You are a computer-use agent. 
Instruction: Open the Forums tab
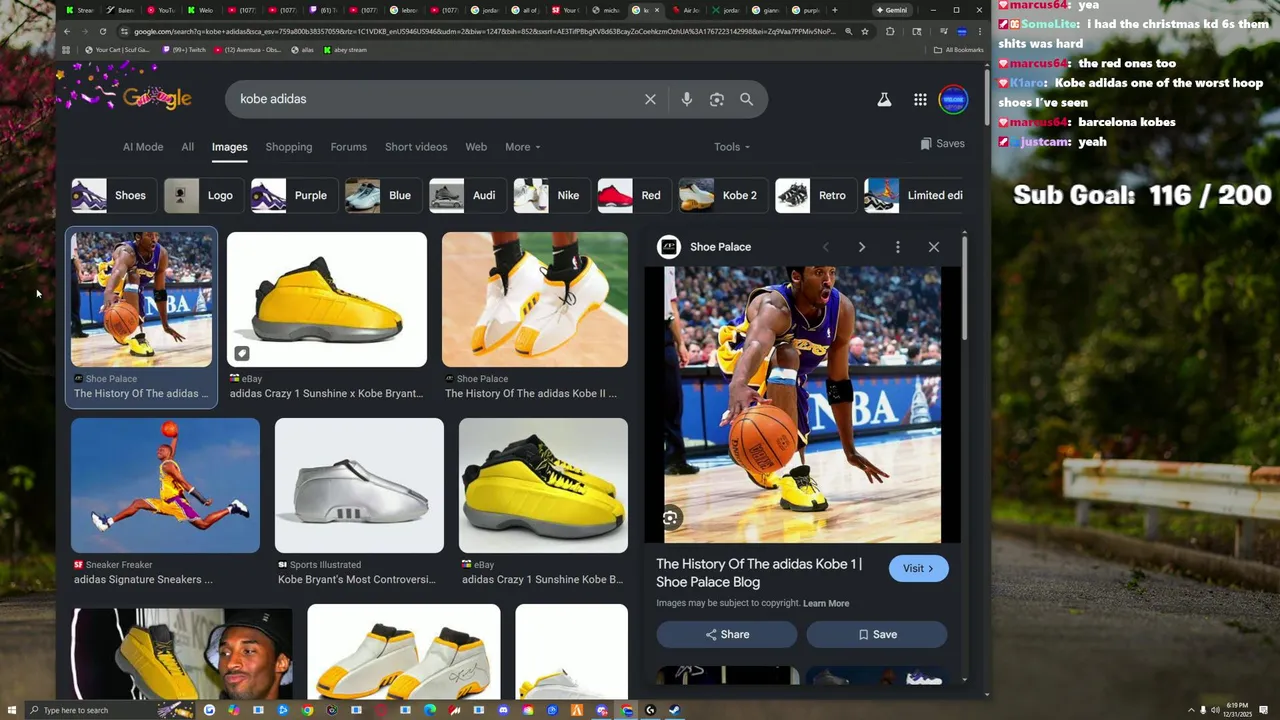coord(349,147)
